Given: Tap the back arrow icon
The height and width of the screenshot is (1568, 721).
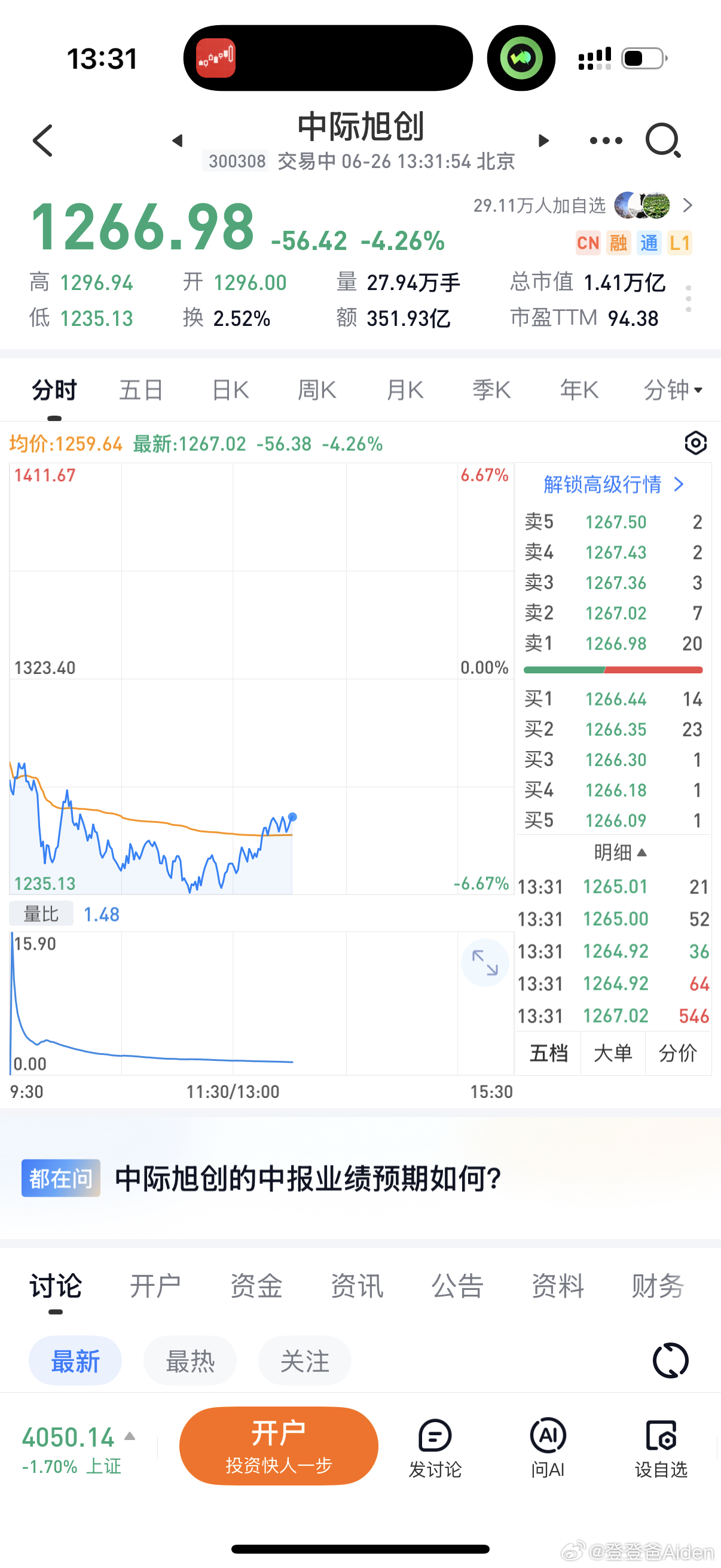Looking at the screenshot, I should [x=43, y=141].
